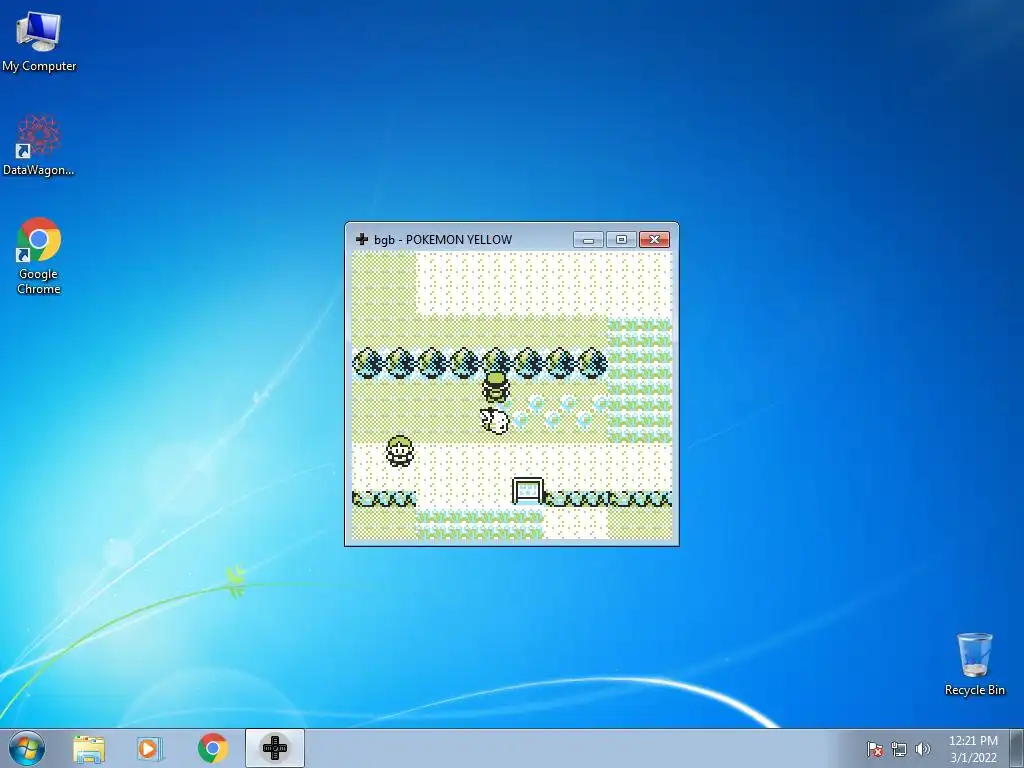The image size is (1024, 768).
Task: Select the bgb emulator taskbar button
Action: point(275,748)
